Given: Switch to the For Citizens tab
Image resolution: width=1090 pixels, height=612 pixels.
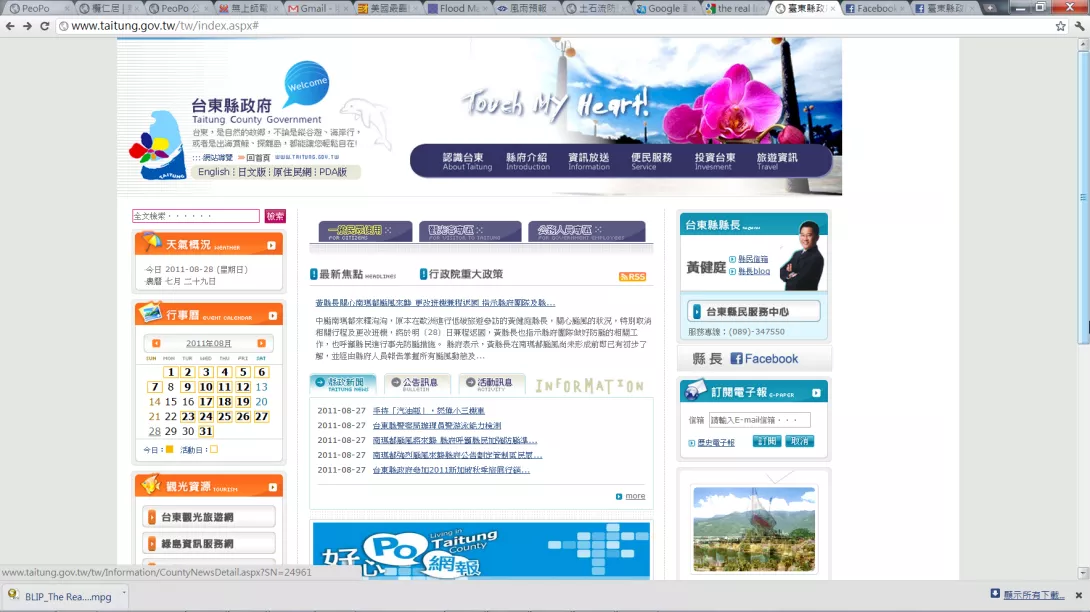Looking at the screenshot, I should (365, 232).
